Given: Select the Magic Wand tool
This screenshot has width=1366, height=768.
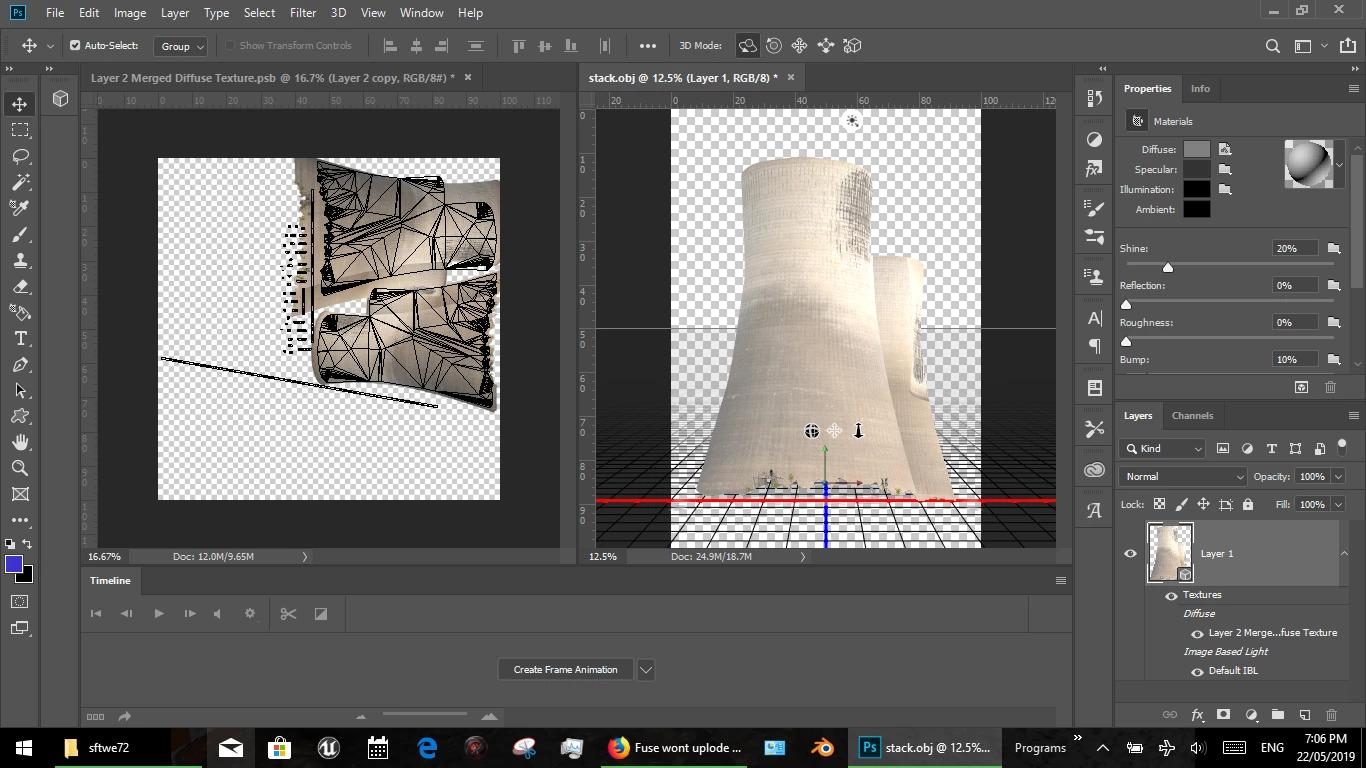Looking at the screenshot, I should pyautogui.click(x=20, y=182).
